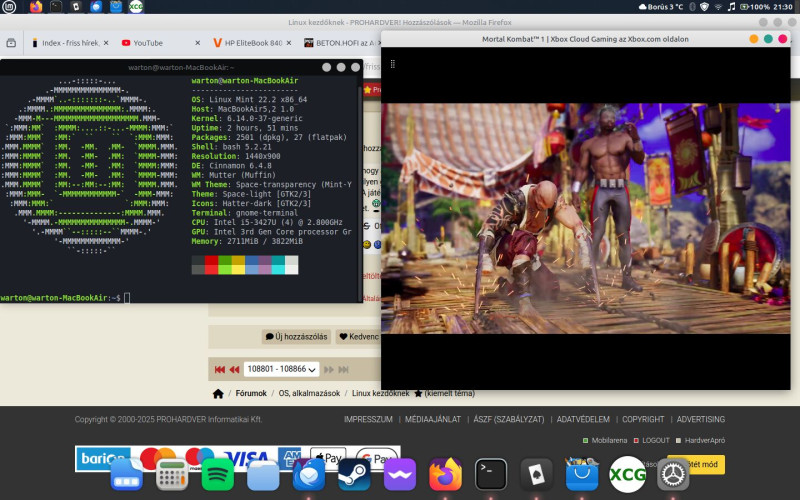
Task: Open the XCG Xbox Cloud Gaming dock icon
Action: pyautogui.click(x=628, y=474)
